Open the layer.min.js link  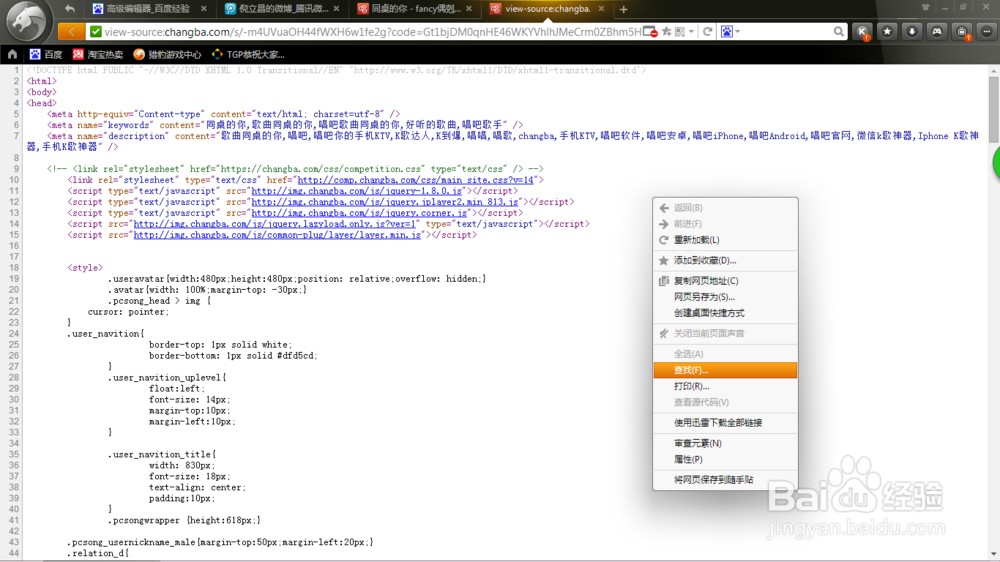tap(277, 235)
